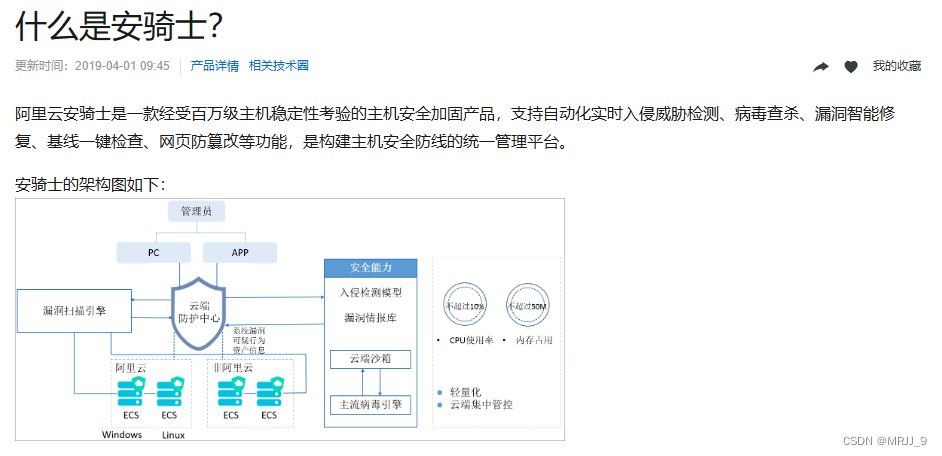Viewport: 942px width, 456px height.
Task: Click the 云端防护中心 shield icon
Action: 198,314
